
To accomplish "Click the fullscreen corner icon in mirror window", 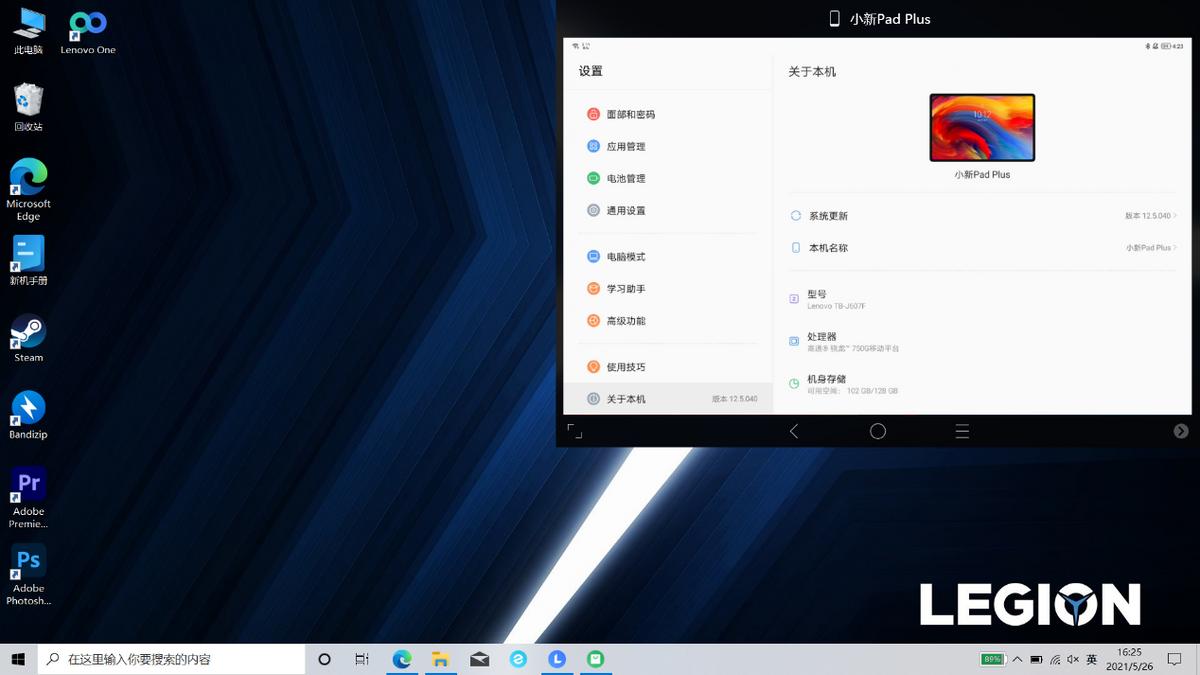I will point(574,431).
